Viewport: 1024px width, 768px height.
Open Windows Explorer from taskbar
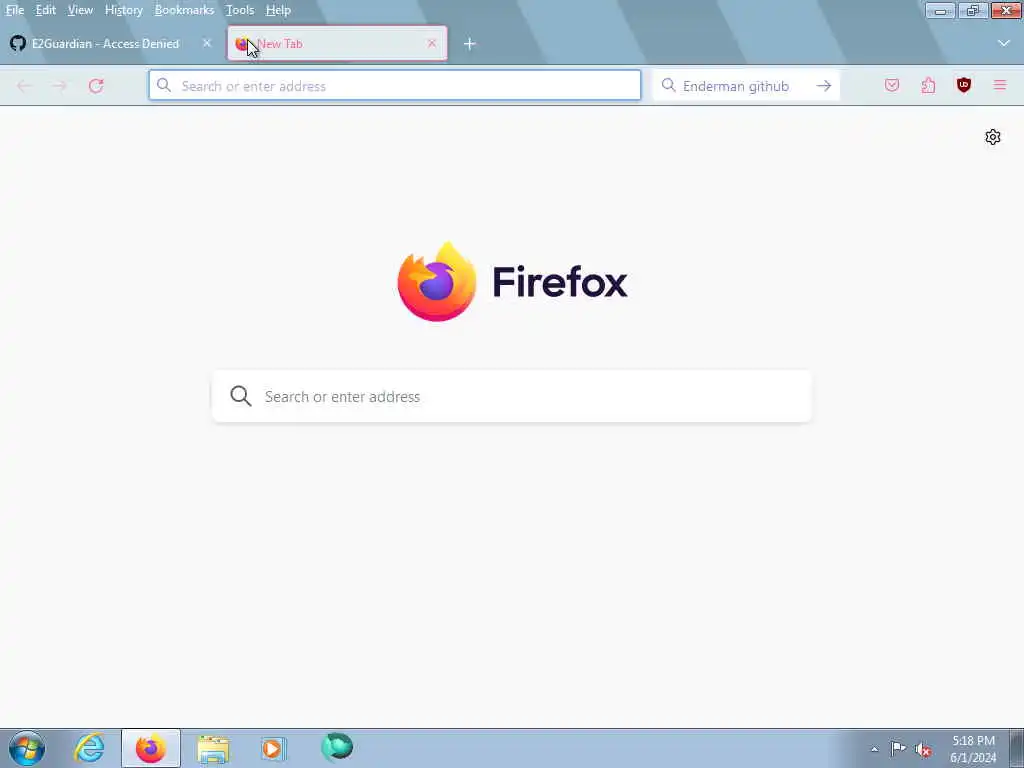coord(213,748)
